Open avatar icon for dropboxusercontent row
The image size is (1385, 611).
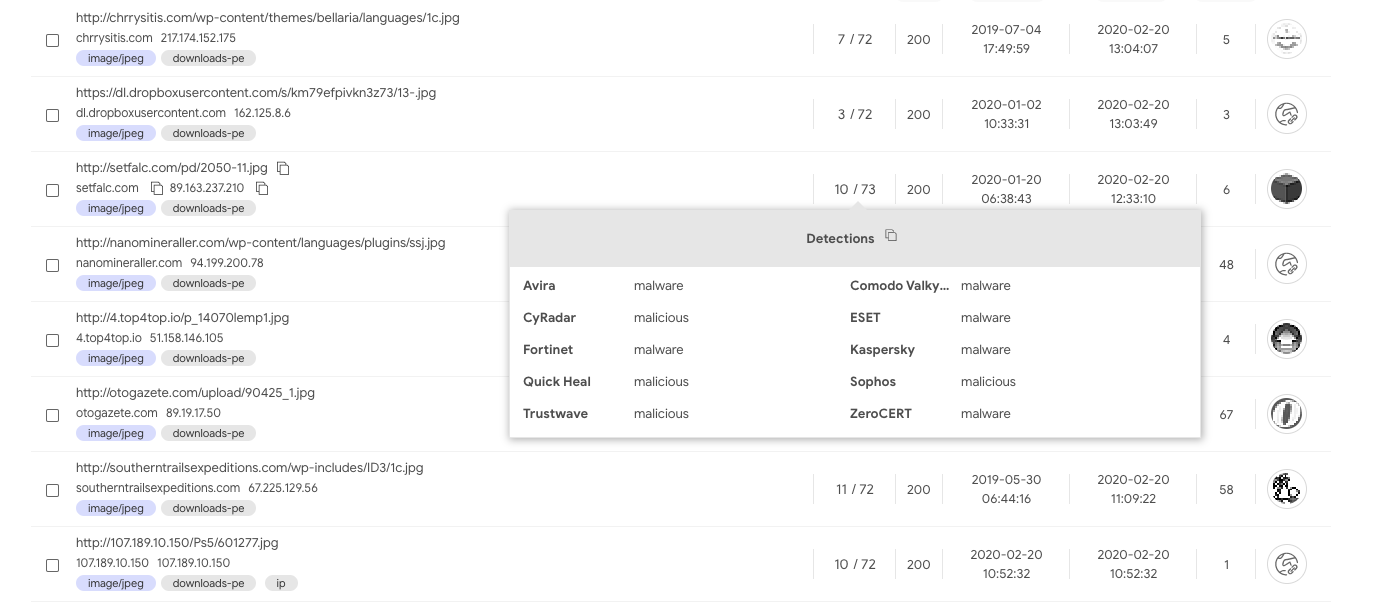(1286, 115)
